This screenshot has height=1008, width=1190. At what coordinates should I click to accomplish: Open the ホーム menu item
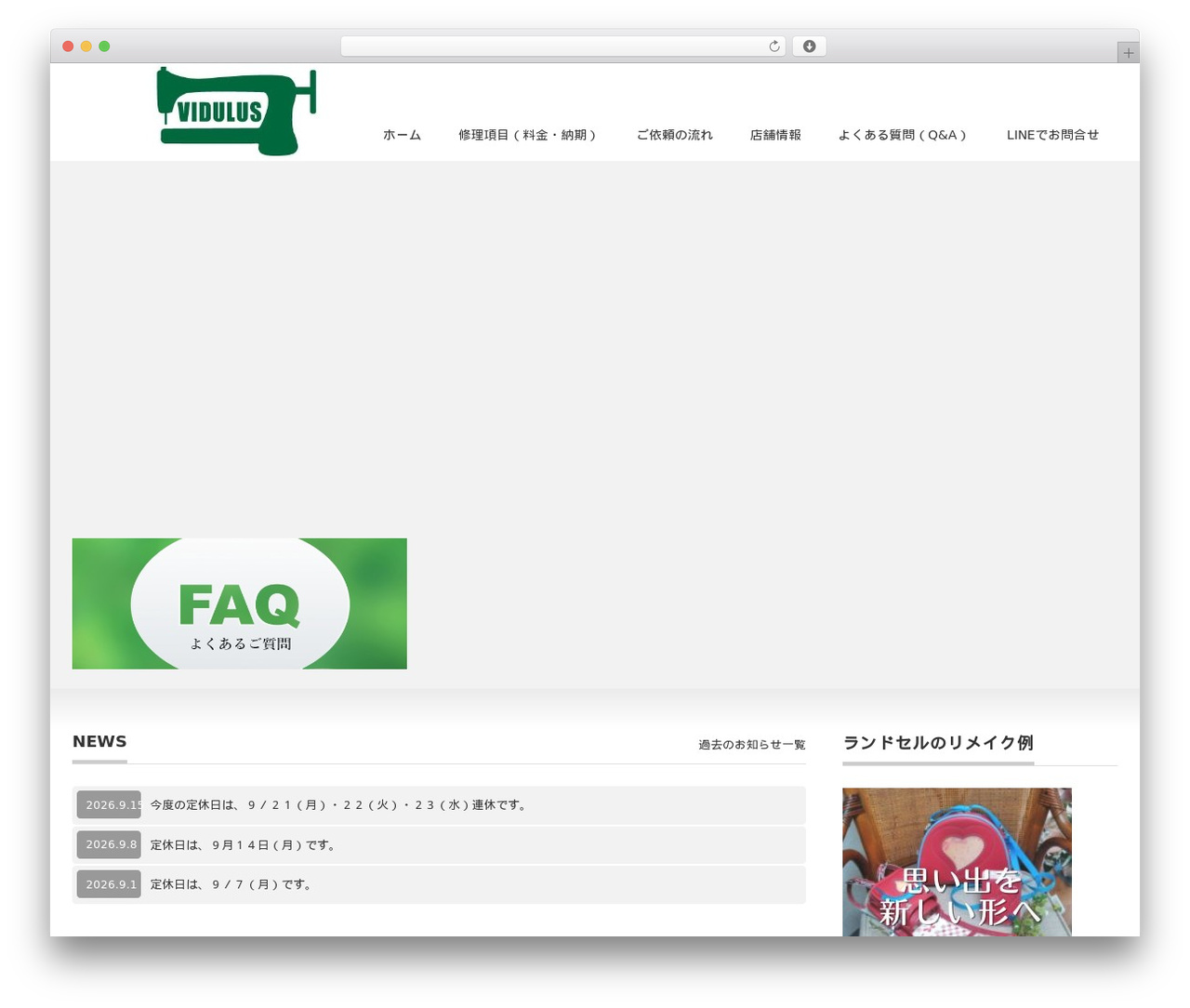(402, 135)
